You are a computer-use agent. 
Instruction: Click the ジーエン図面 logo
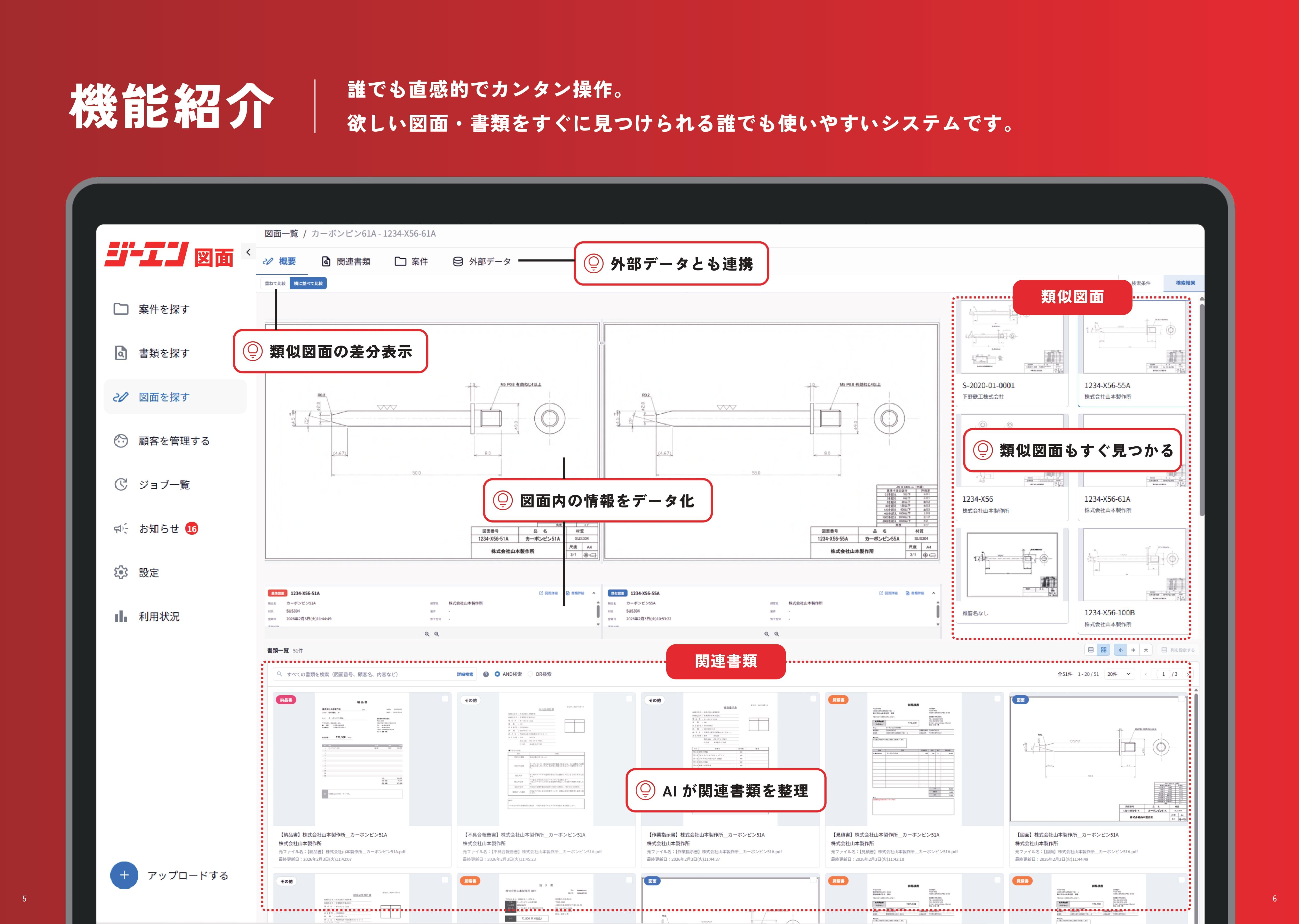coord(169,254)
